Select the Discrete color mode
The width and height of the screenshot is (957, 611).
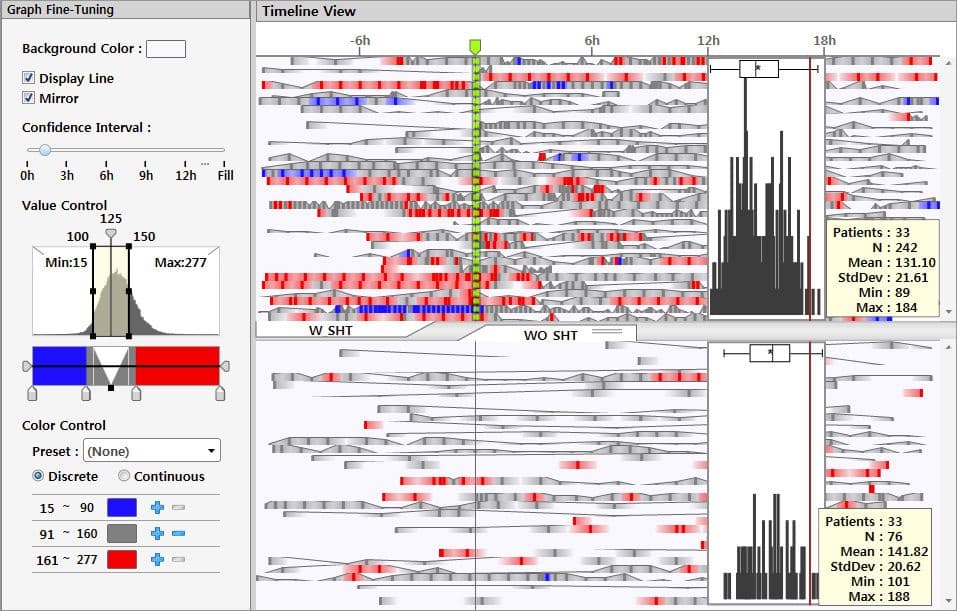click(x=39, y=476)
